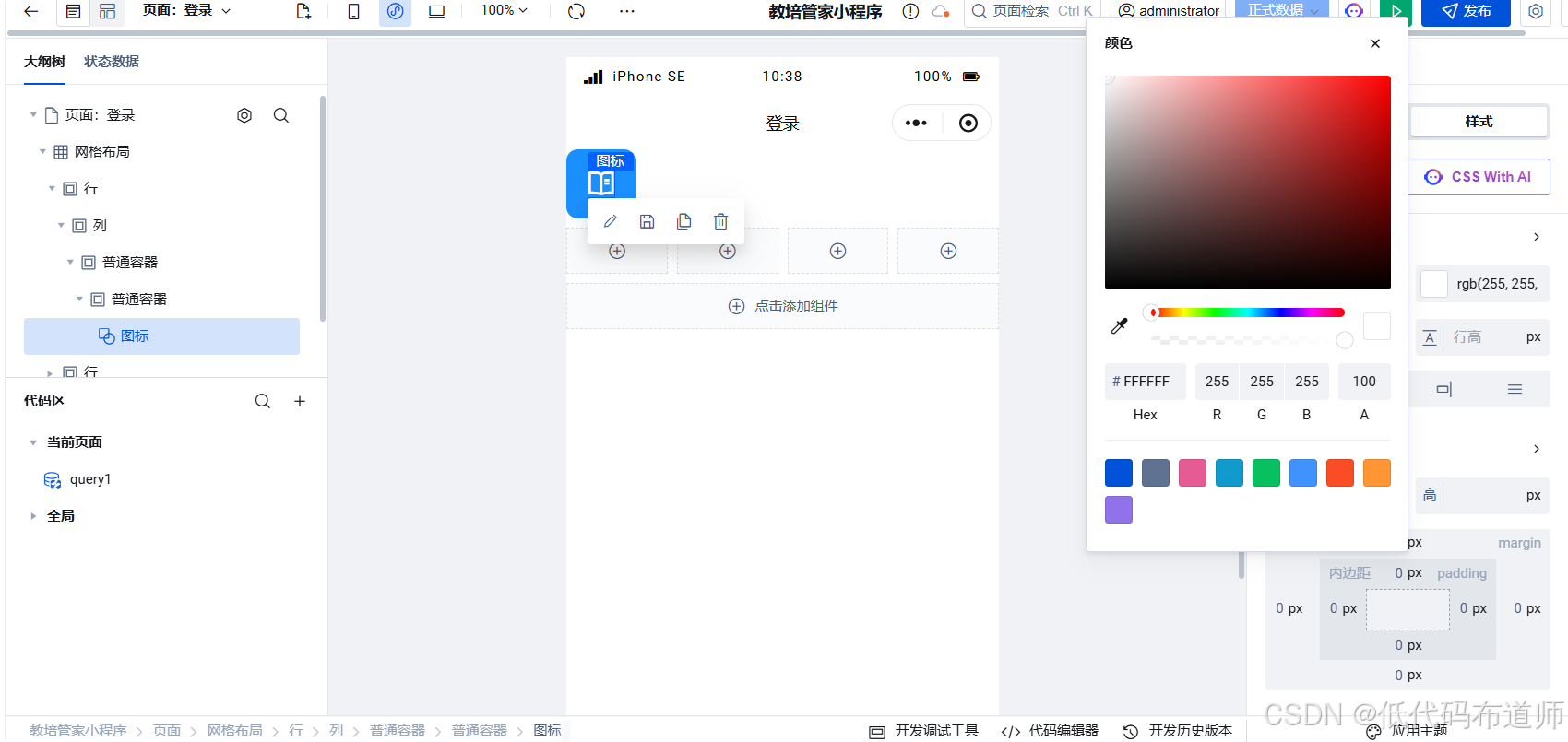Collapse the nested 普通容器 node above 图标
1568x742 pixels.
tap(79, 300)
